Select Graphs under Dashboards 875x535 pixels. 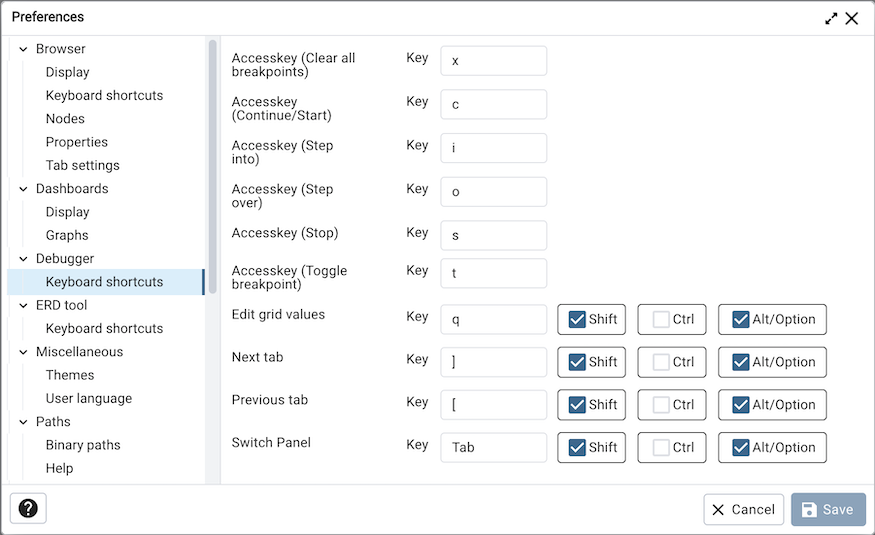pyautogui.click(x=67, y=235)
